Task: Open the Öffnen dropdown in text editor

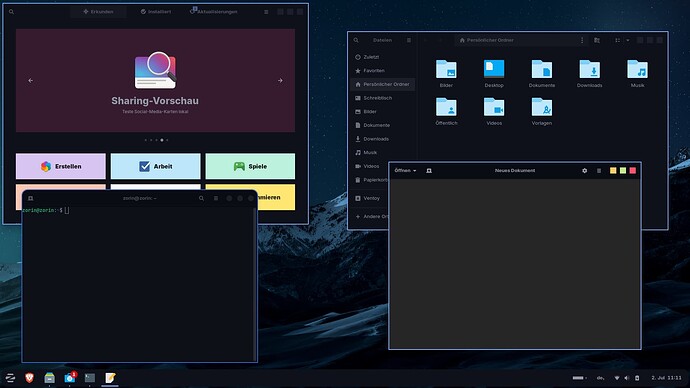Action: [405, 171]
